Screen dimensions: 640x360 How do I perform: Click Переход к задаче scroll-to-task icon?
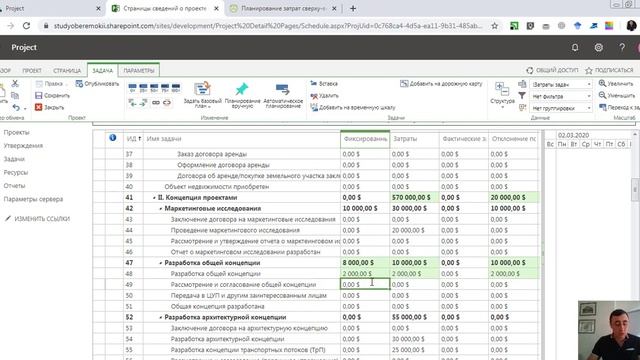tap(603, 107)
